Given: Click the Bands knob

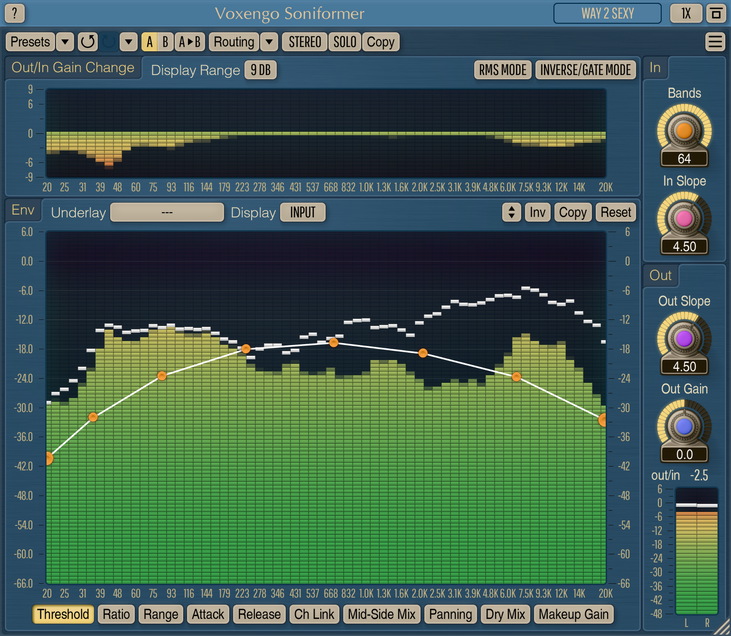Looking at the screenshot, I should click(684, 131).
